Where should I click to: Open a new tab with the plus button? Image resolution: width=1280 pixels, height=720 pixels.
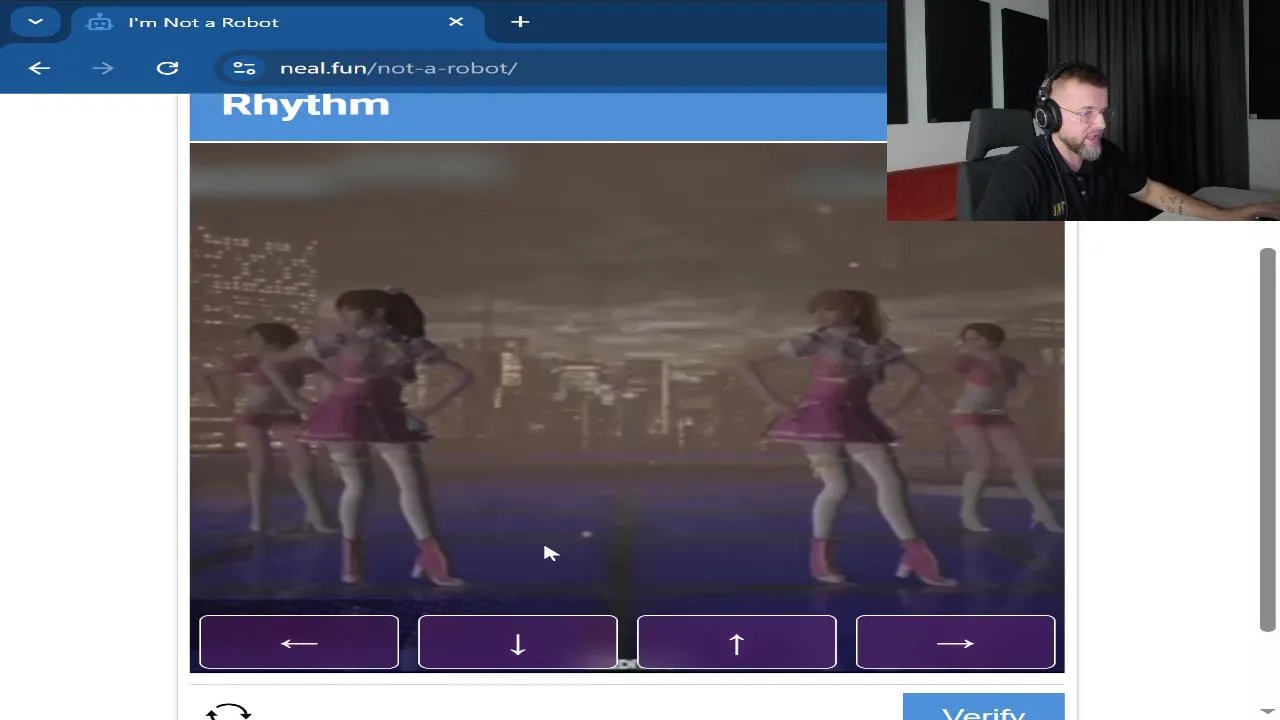pos(520,22)
